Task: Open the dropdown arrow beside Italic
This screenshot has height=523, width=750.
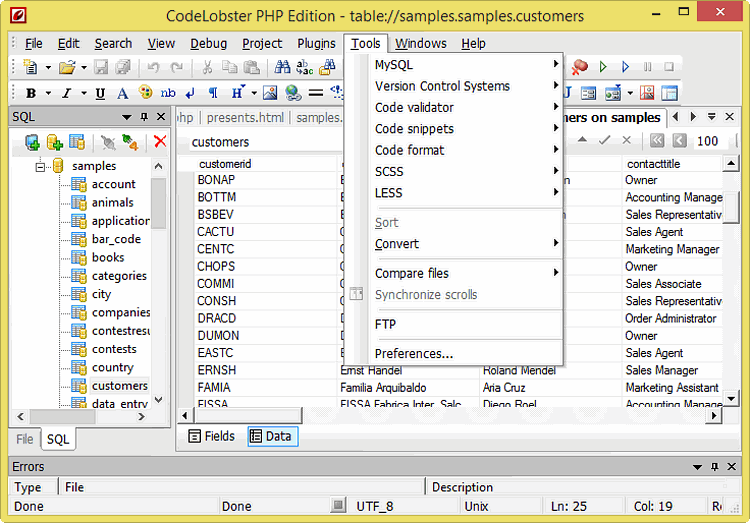Action: (84, 93)
